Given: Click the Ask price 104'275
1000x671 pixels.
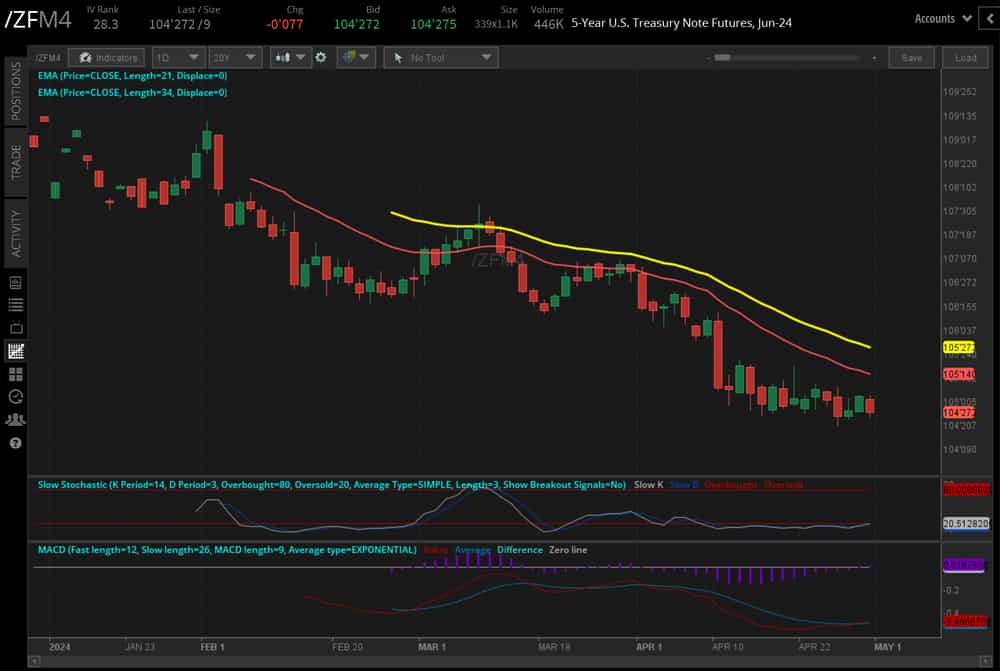Looking at the screenshot, I should point(433,24).
